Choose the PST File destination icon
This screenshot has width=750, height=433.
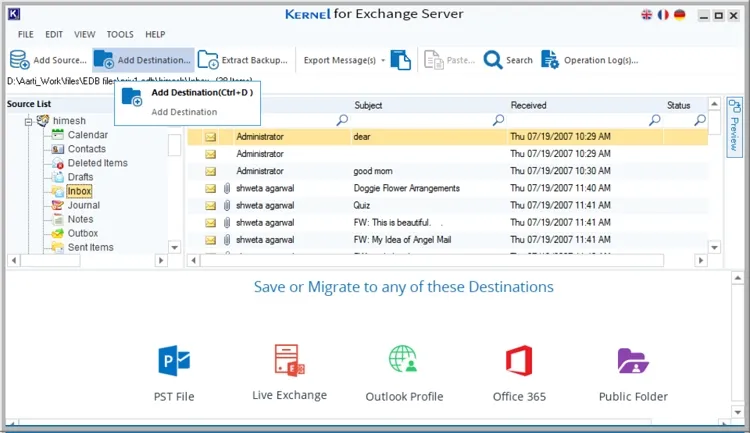174,360
